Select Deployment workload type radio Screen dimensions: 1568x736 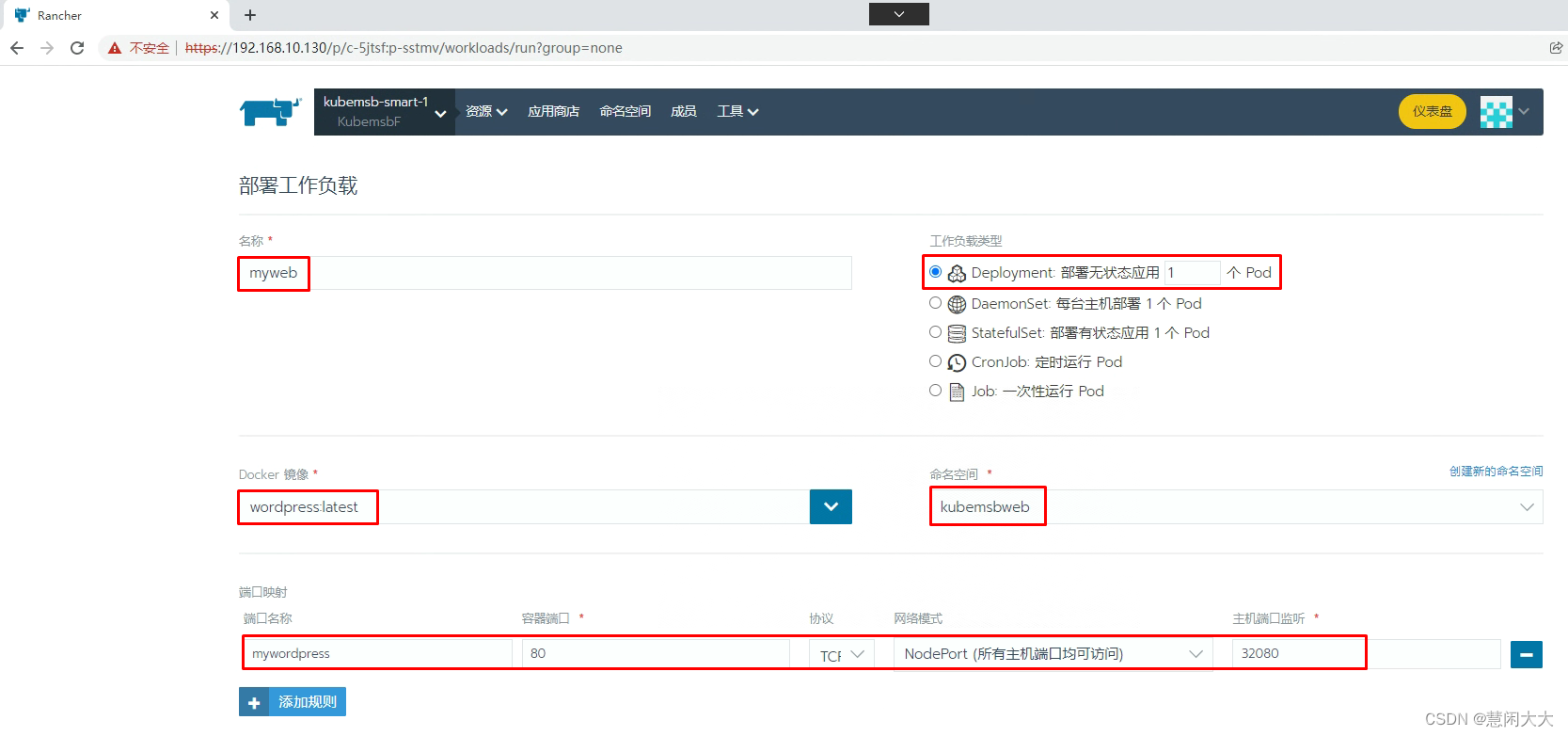coord(935,272)
